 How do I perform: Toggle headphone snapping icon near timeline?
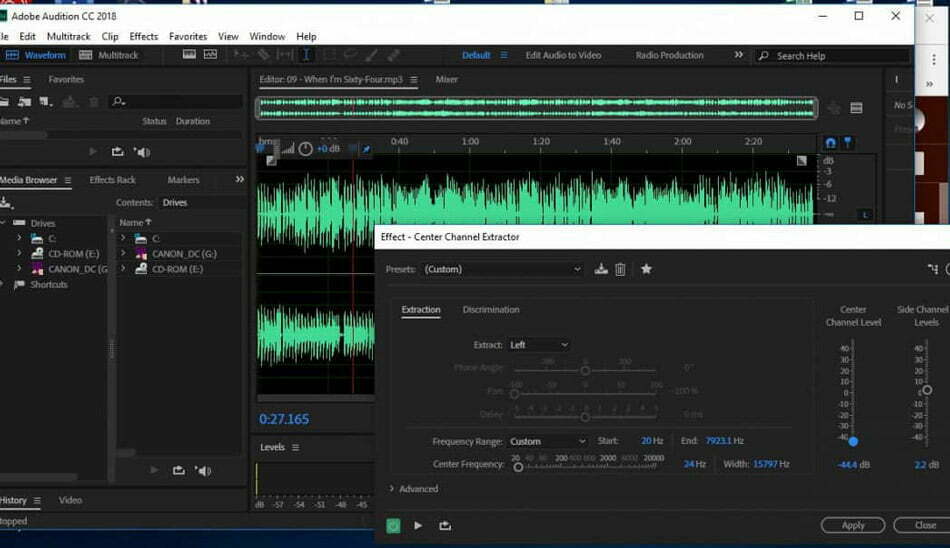(831, 143)
